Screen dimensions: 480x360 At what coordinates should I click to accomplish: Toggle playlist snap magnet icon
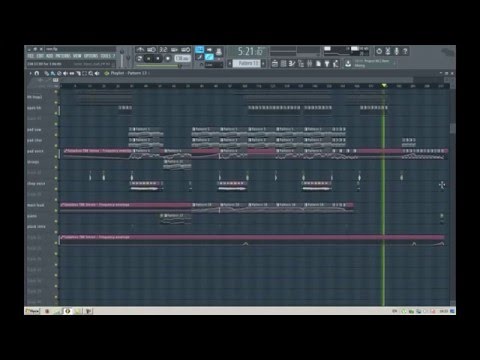click(37, 73)
